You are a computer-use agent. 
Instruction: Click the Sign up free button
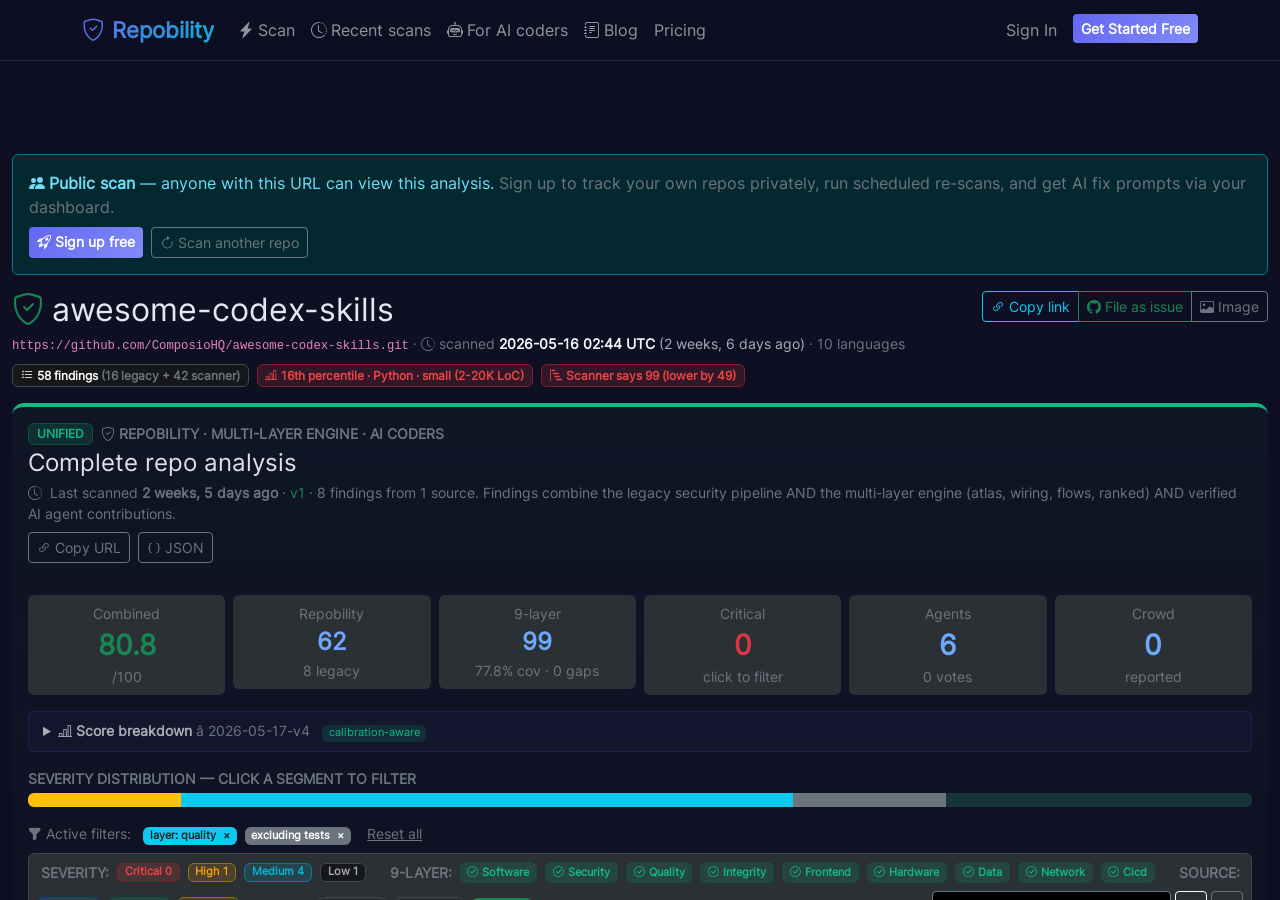pyautogui.click(x=86, y=242)
